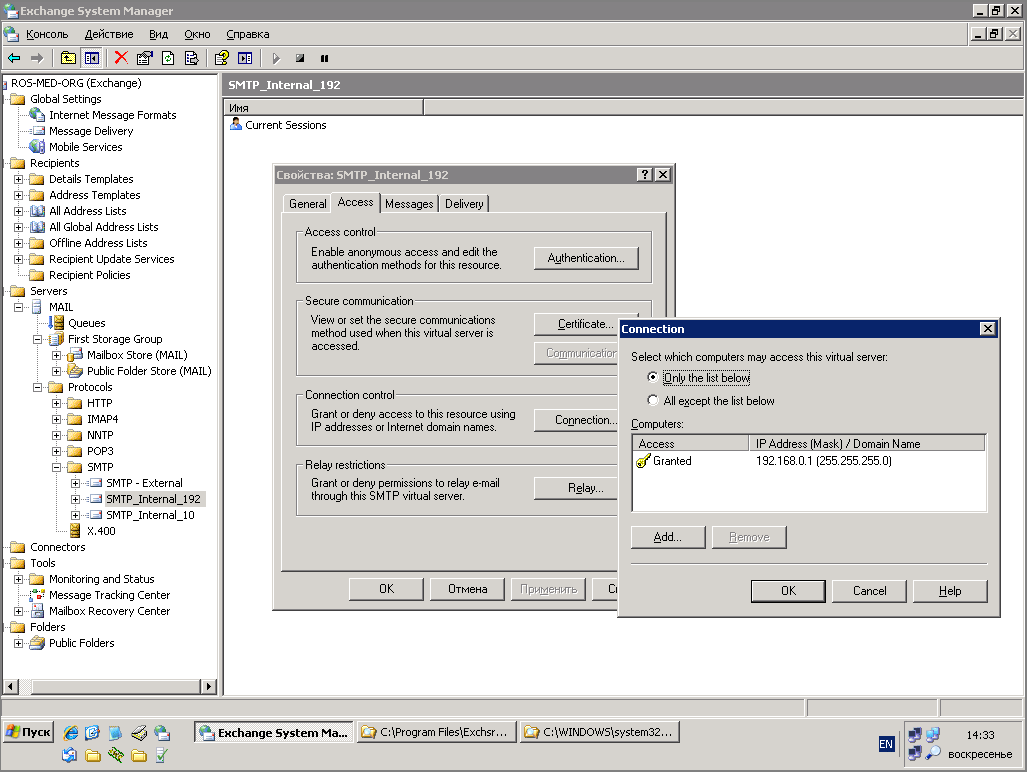Switch to the Delivery tab

coord(464,204)
